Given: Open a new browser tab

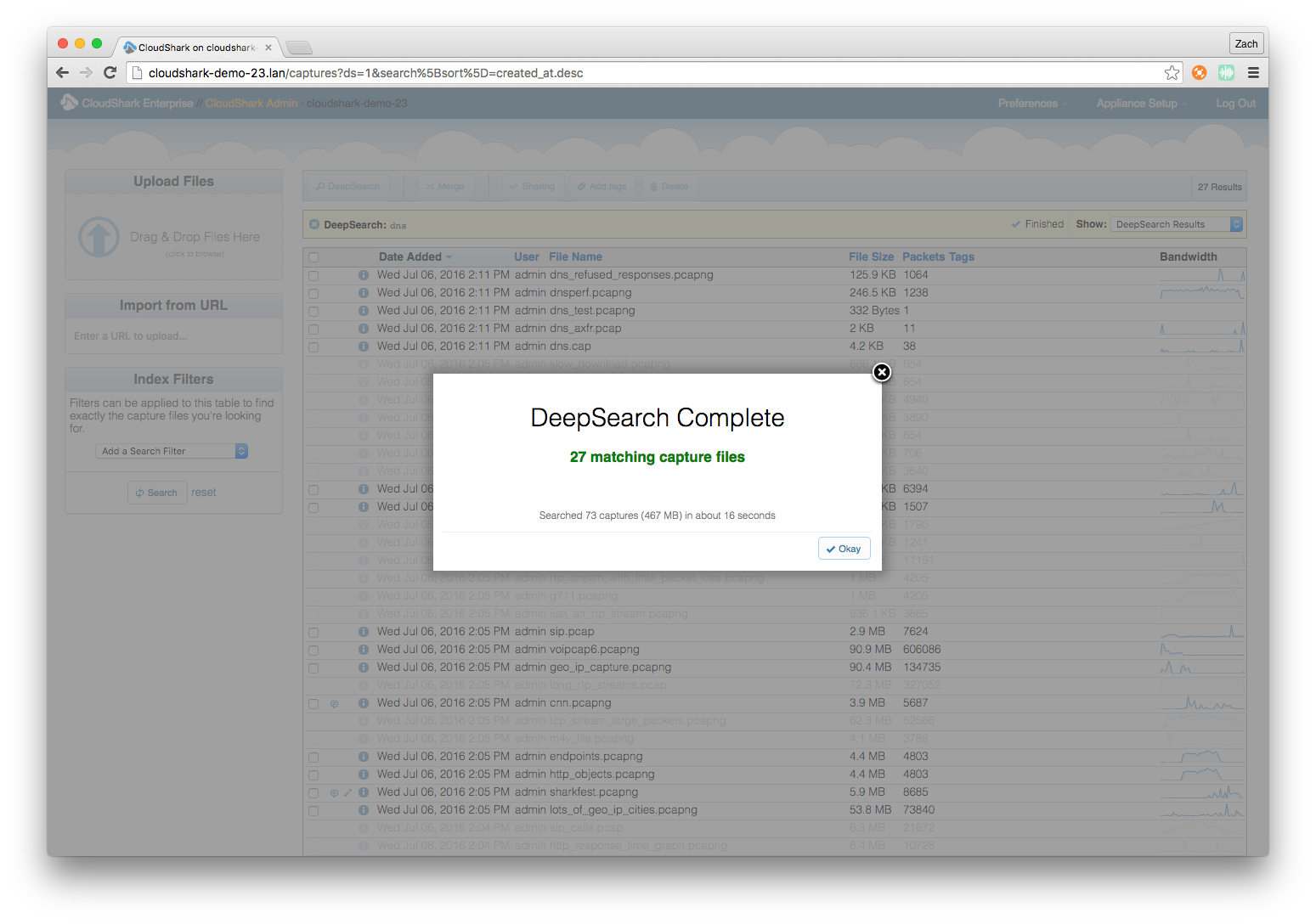Looking at the screenshot, I should (299, 48).
